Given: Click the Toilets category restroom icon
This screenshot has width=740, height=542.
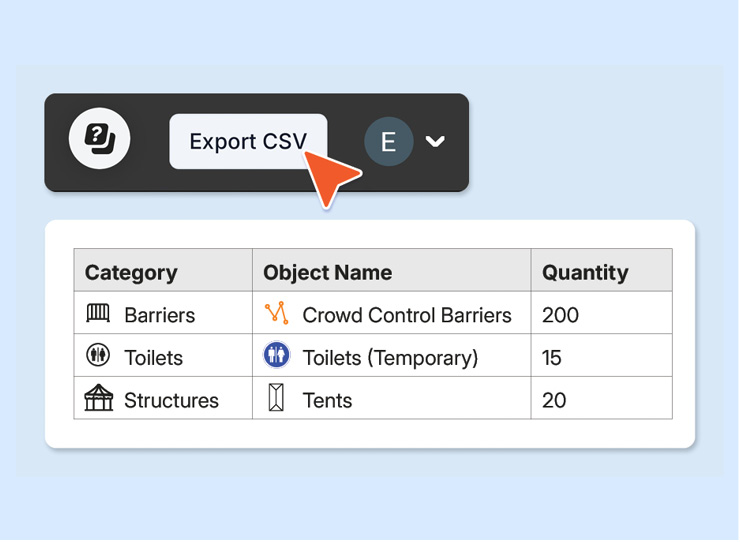Looking at the screenshot, I should (98, 355).
